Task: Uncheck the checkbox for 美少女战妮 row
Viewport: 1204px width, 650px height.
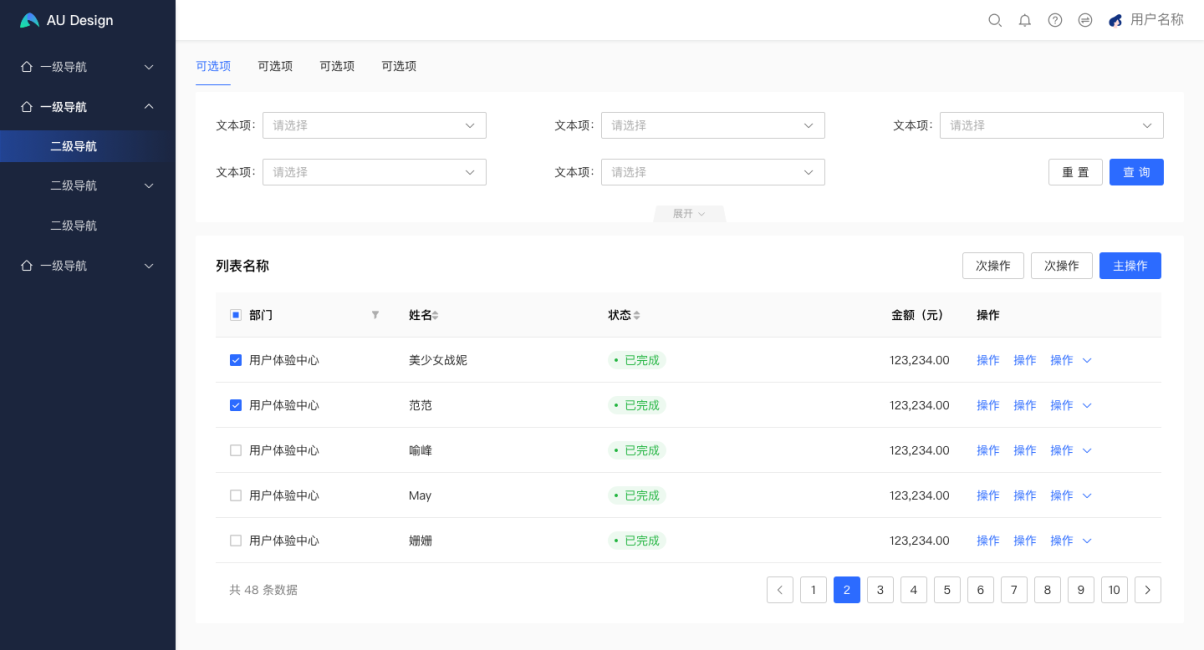Action: point(236,360)
